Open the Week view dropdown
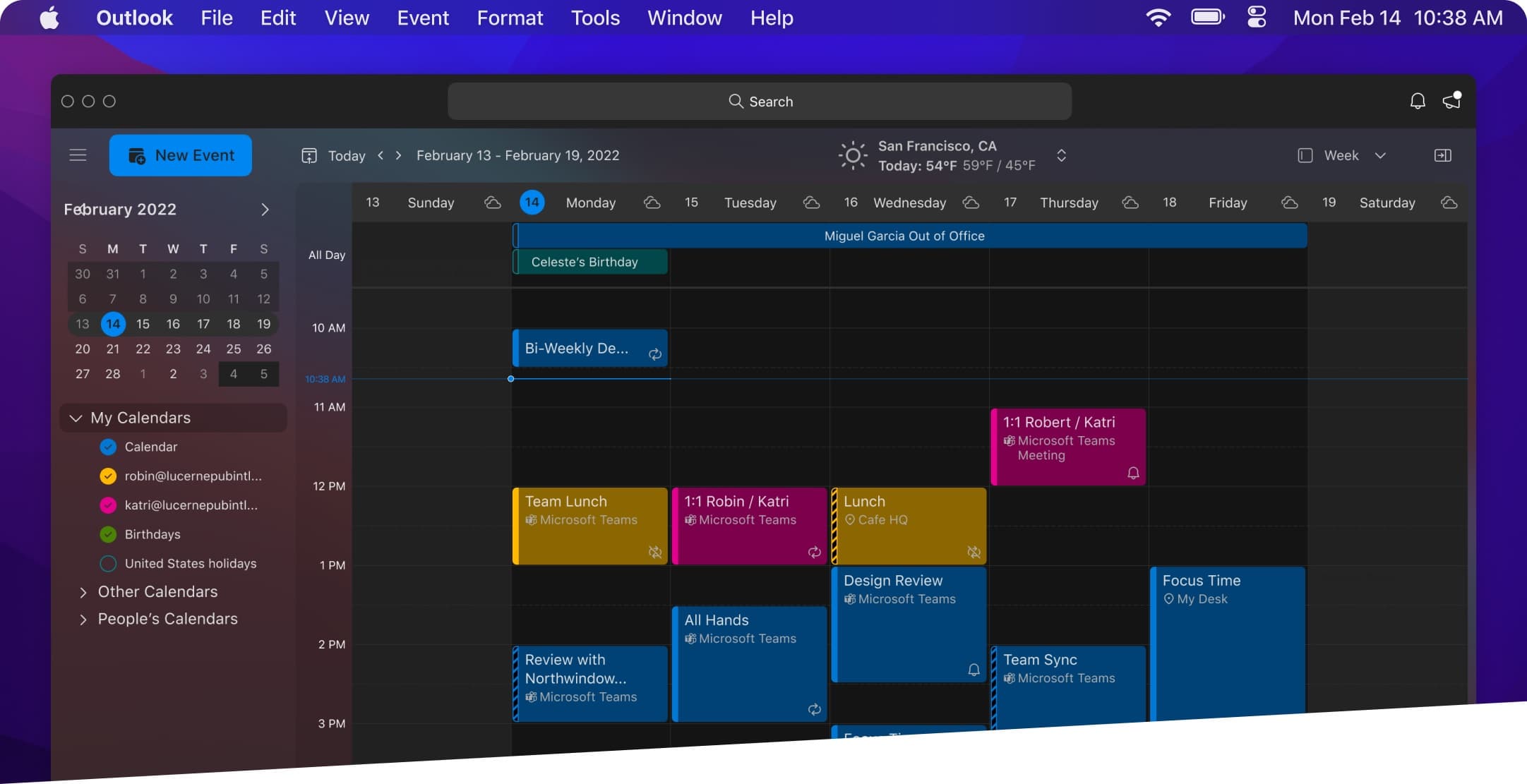1527x784 pixels. 1342,155
